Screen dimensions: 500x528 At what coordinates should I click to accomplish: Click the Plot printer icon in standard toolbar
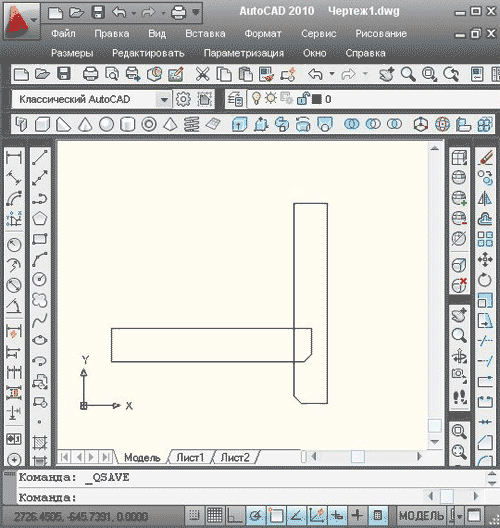tap(91, 74)
